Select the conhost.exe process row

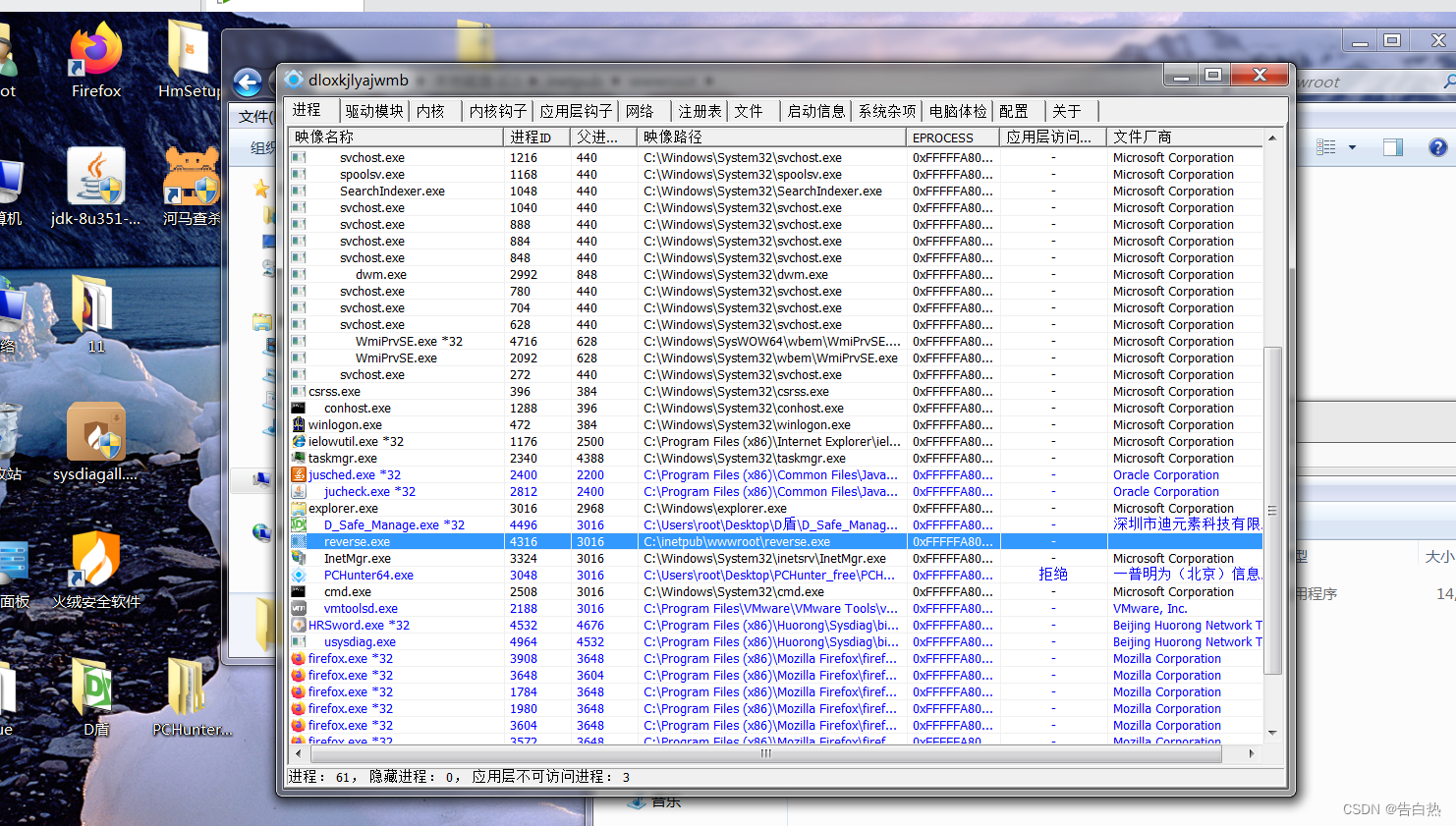click(775, 408)
